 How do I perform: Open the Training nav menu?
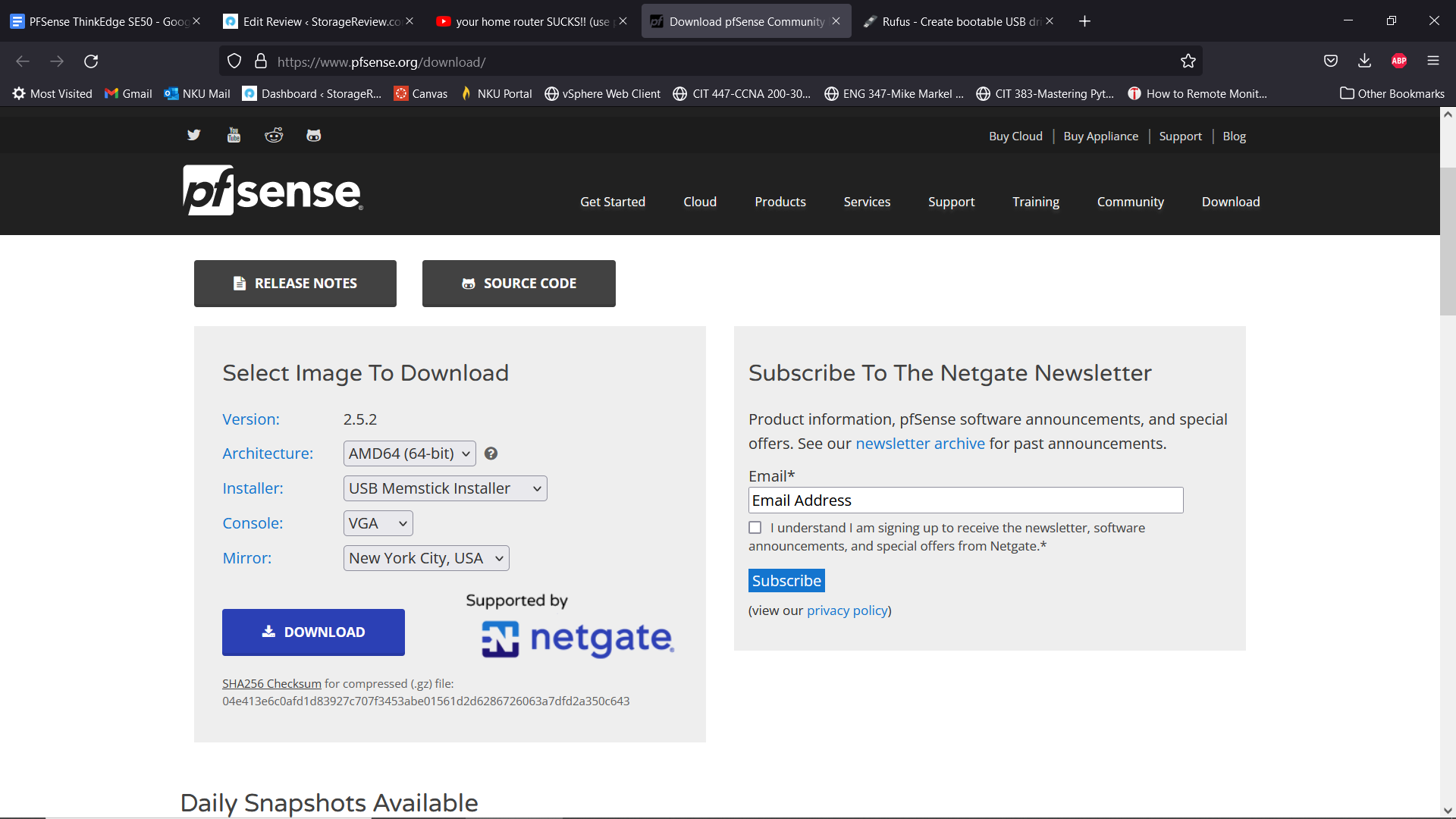tap(1036, 202)
